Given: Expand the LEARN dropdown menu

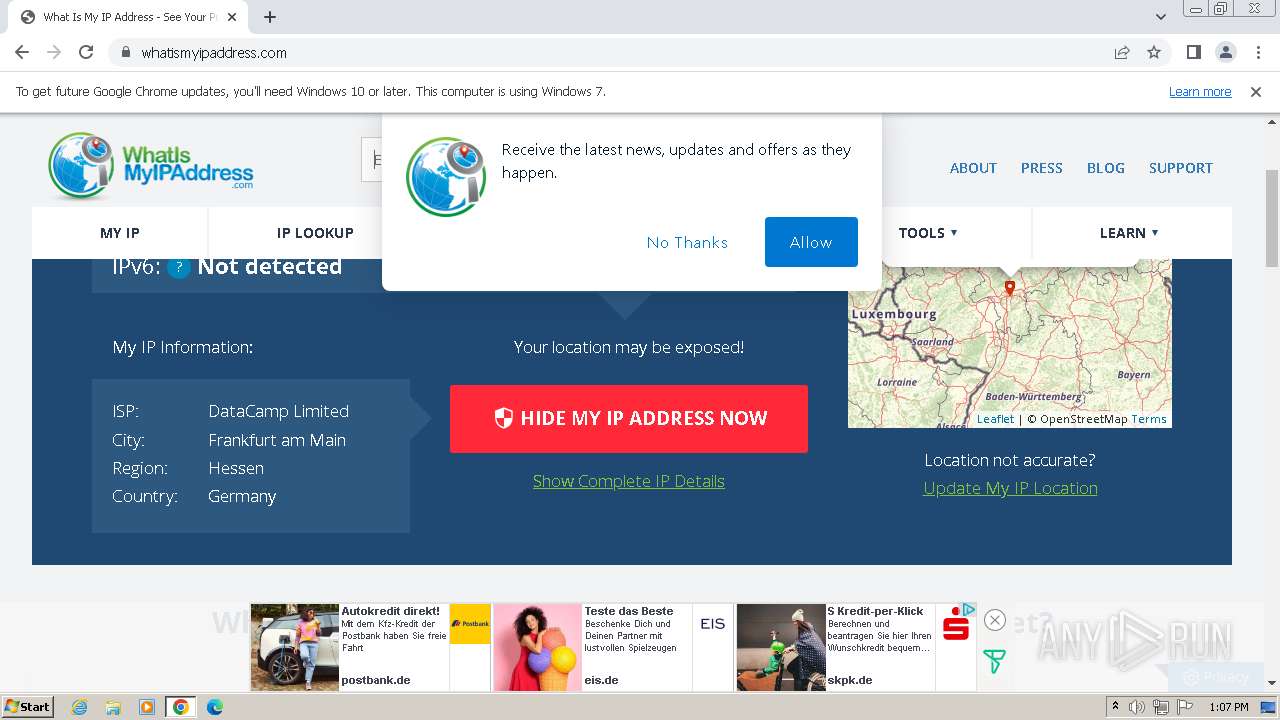Looking at the screenshot, I should click(x=1129, y=233).
